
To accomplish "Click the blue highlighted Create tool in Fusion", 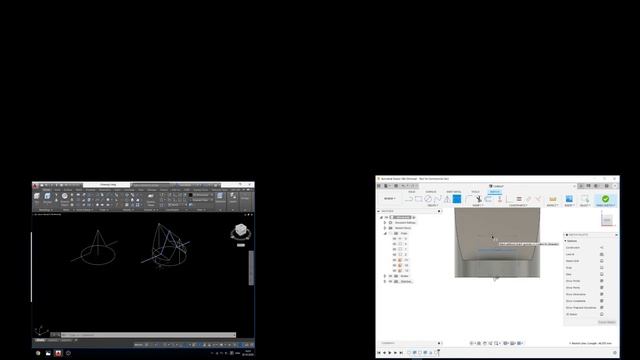I will (457, 199).
